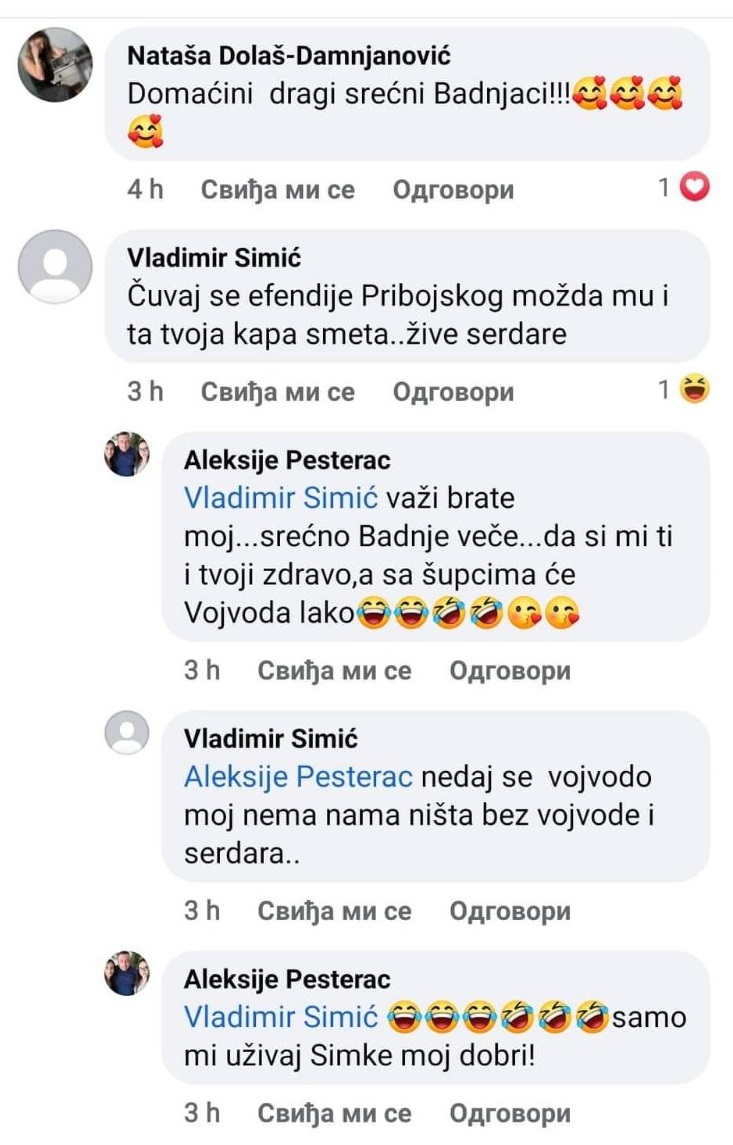Open Aleksije Pesterac's avatar on first reply
Image resolution: width=733 pixels, height=1145 pixels.
127,453
